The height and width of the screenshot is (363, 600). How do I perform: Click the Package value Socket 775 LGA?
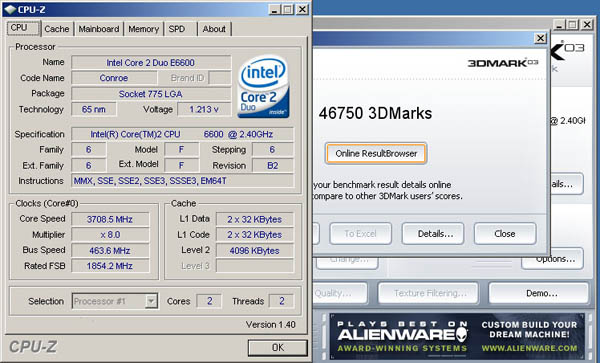[151, 94]
